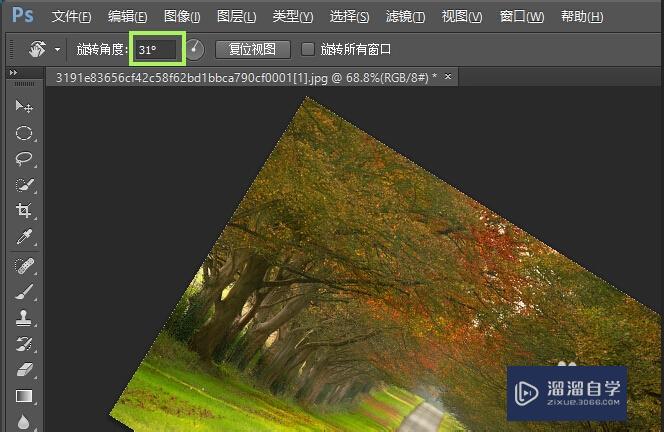
Task: Open the Rotate View tool preset dropdown
Action: (x=57, y=50)
